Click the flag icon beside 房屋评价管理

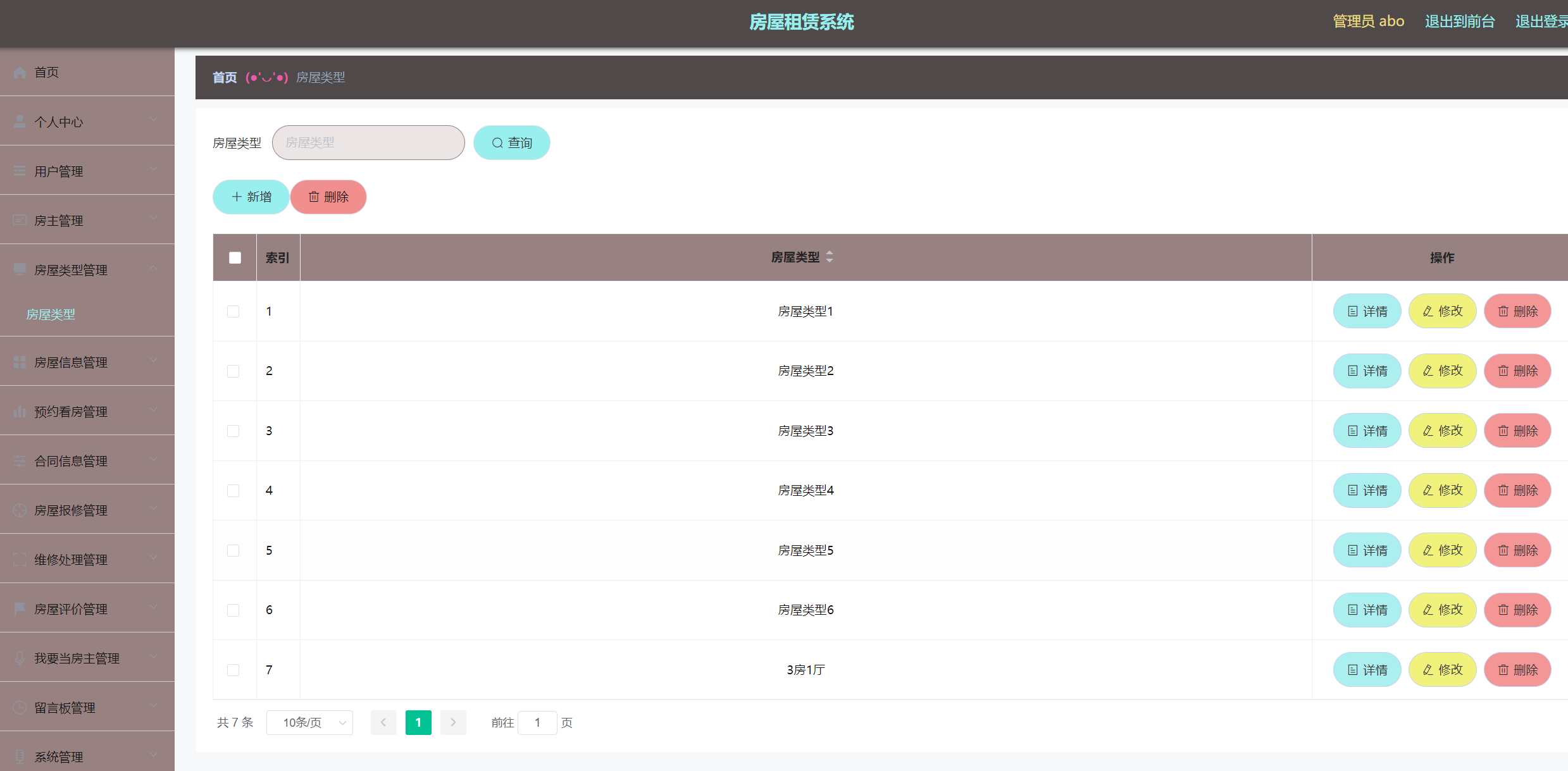pyautogui.click(x=20, y=608)
